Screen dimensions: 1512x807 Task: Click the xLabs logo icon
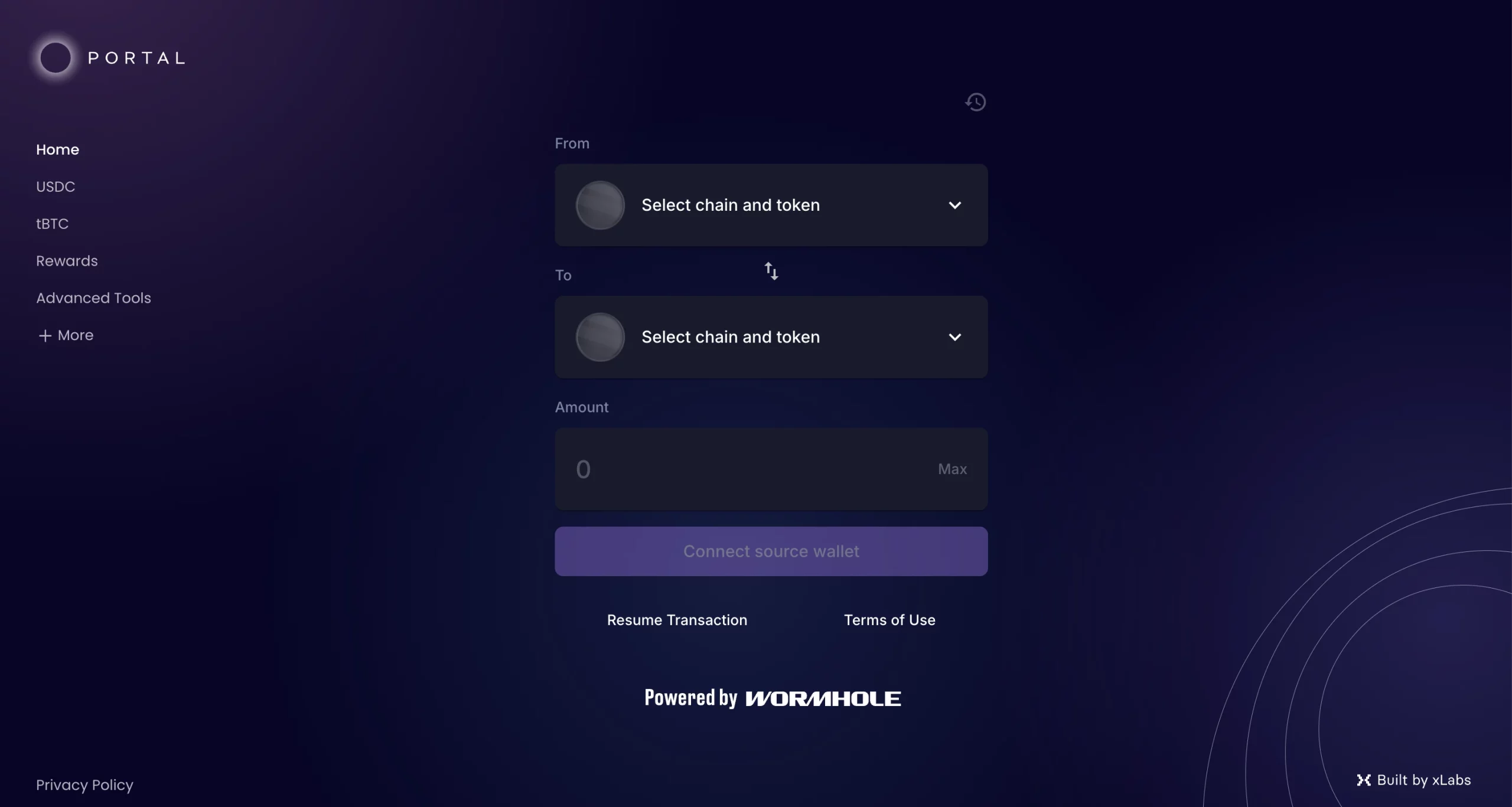[1364, 780]
